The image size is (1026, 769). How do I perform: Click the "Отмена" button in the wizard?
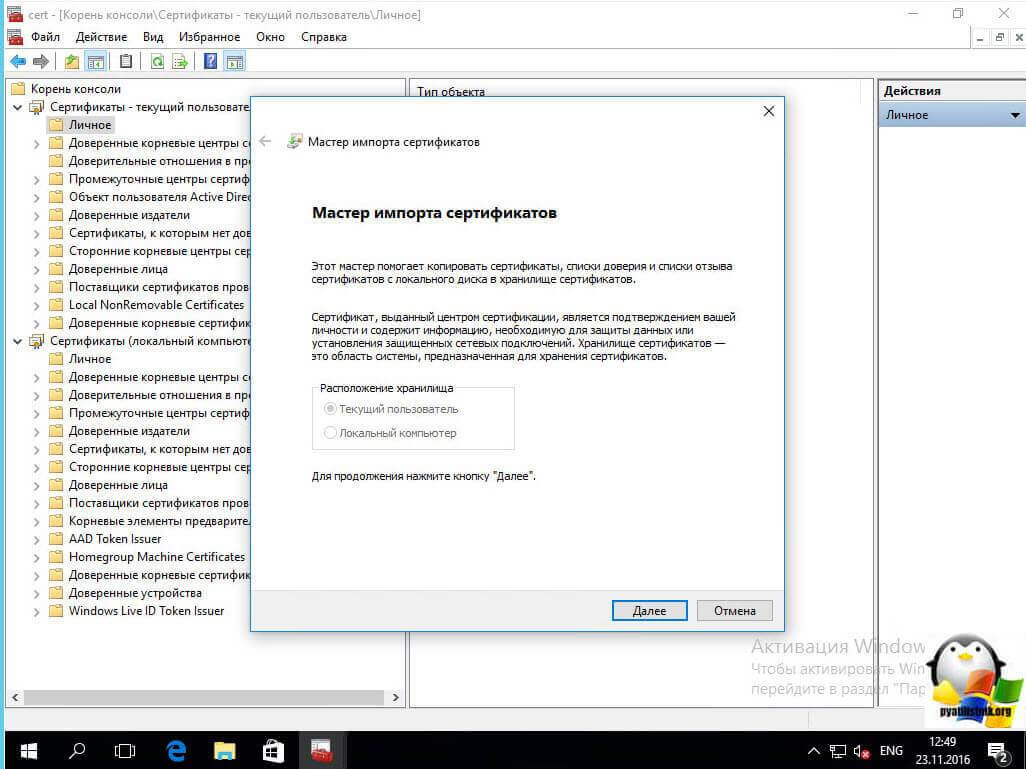pyautogui.click(x=735, y=610)
